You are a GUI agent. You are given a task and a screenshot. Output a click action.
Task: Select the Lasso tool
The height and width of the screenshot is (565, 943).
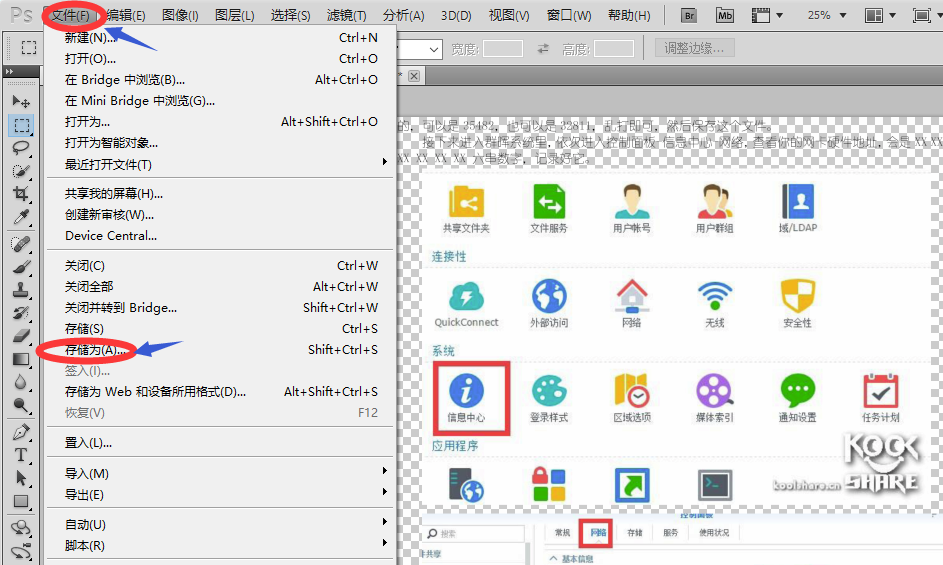point(20,147)
